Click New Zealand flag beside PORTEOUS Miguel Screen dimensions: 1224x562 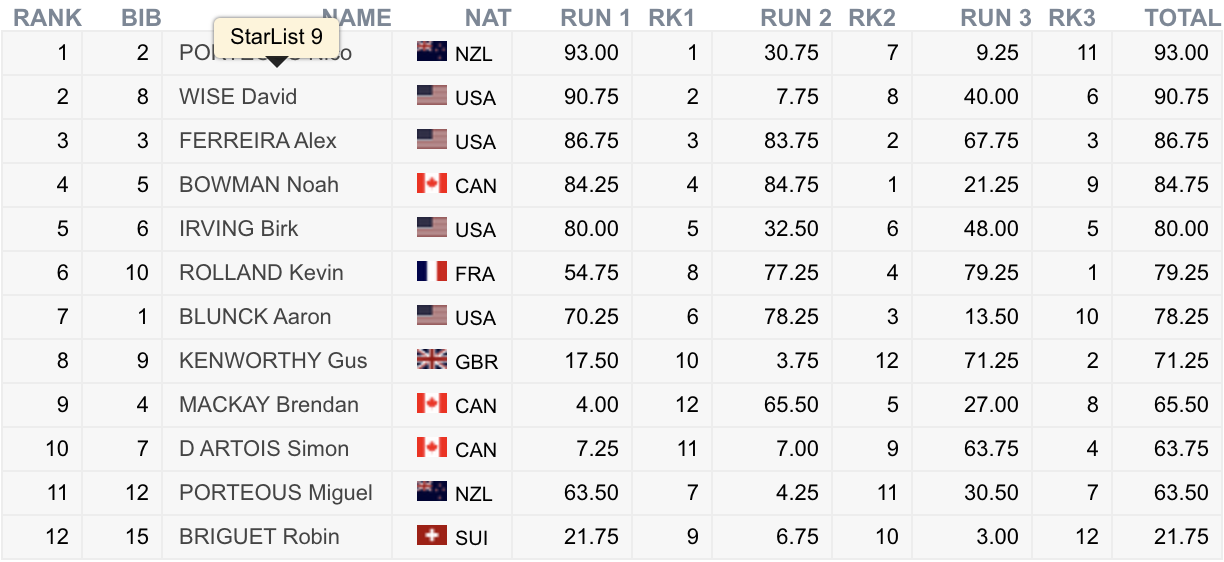(x=432, y=492)
